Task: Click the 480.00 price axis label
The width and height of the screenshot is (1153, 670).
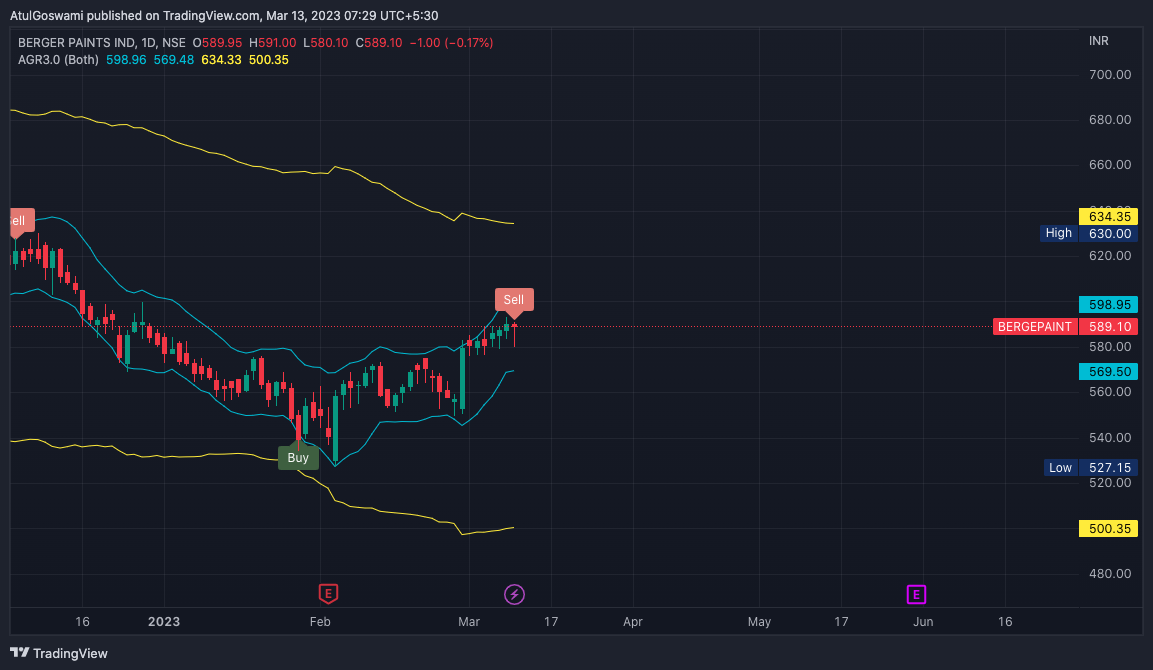Action: click(1110, 574)
